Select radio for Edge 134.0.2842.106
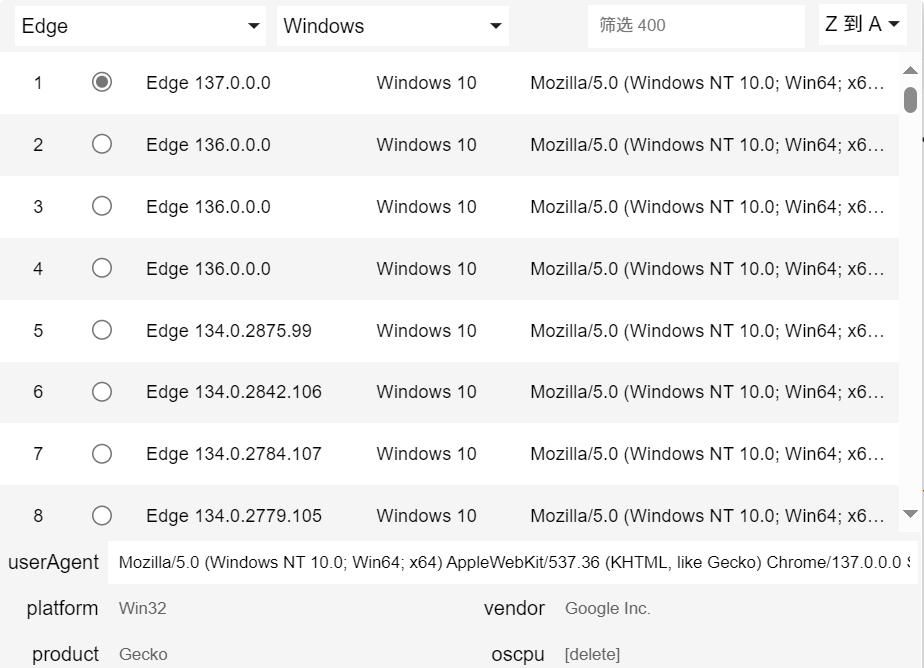Viewport: 924px width, 668px height. [x=102, y=392]
